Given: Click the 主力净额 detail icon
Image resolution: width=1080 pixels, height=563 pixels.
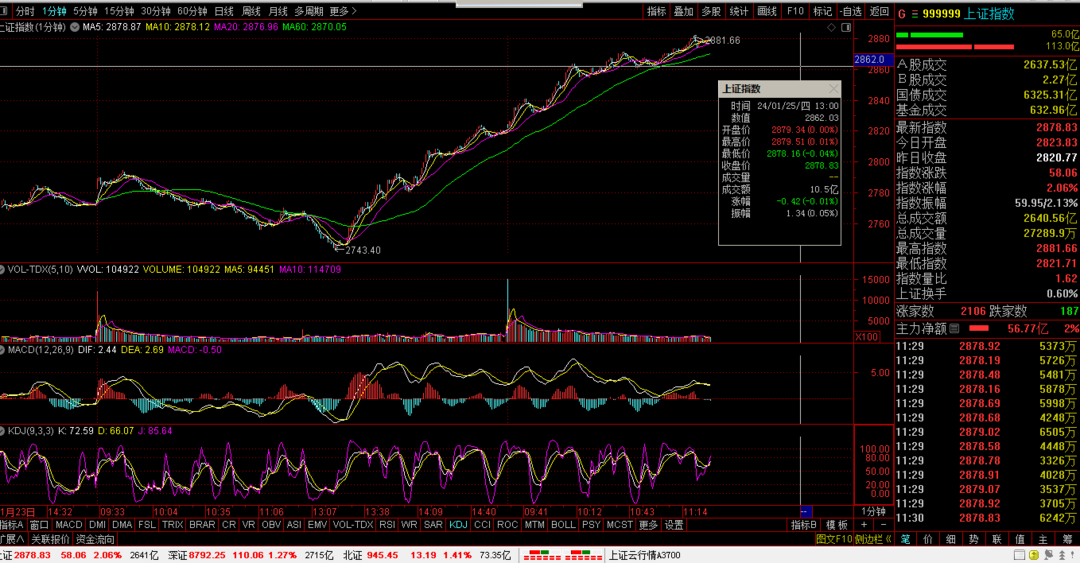Looking at the screenshot, I should [x=954, y=329].
